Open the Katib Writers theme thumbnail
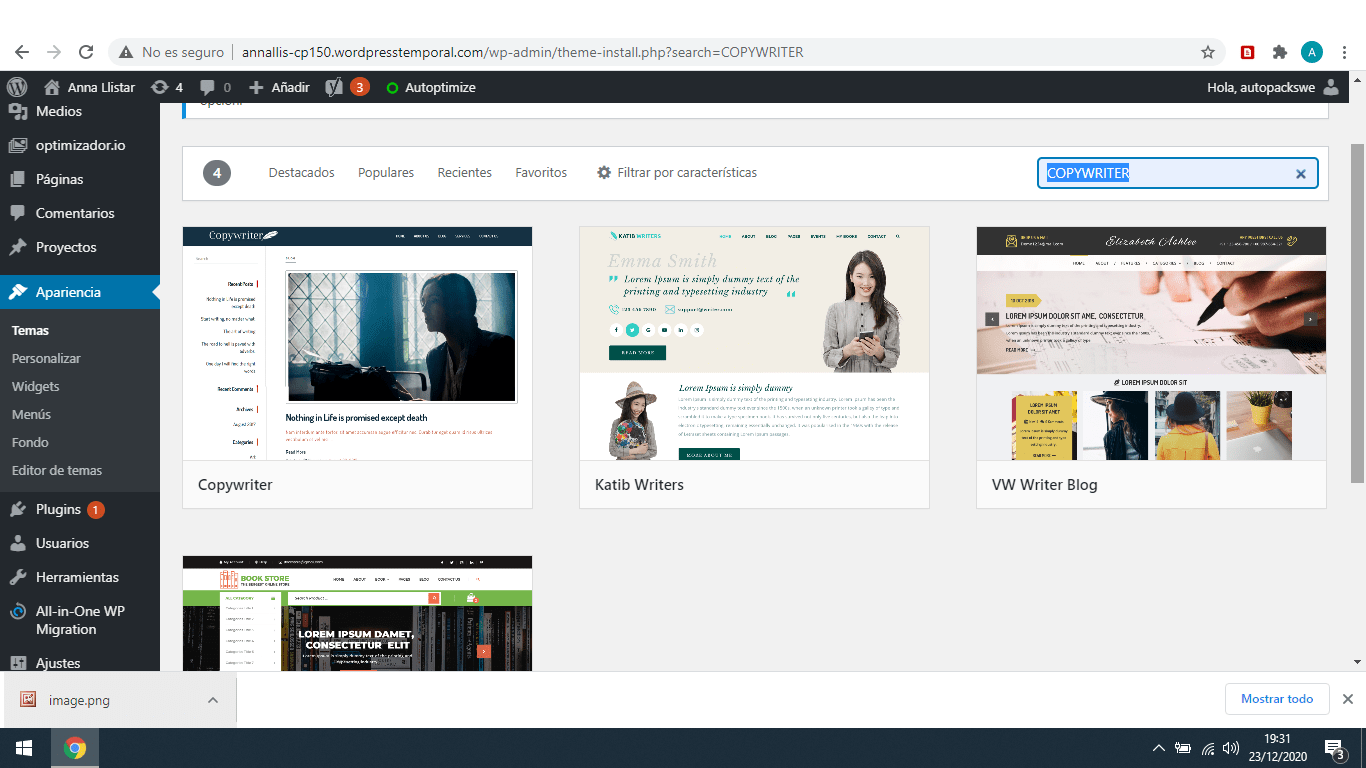This screenshot has height=768, width=1366. click(754, 343)
